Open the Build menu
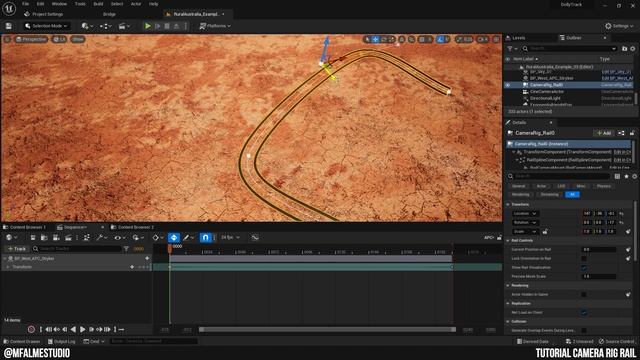 (98, 4)
